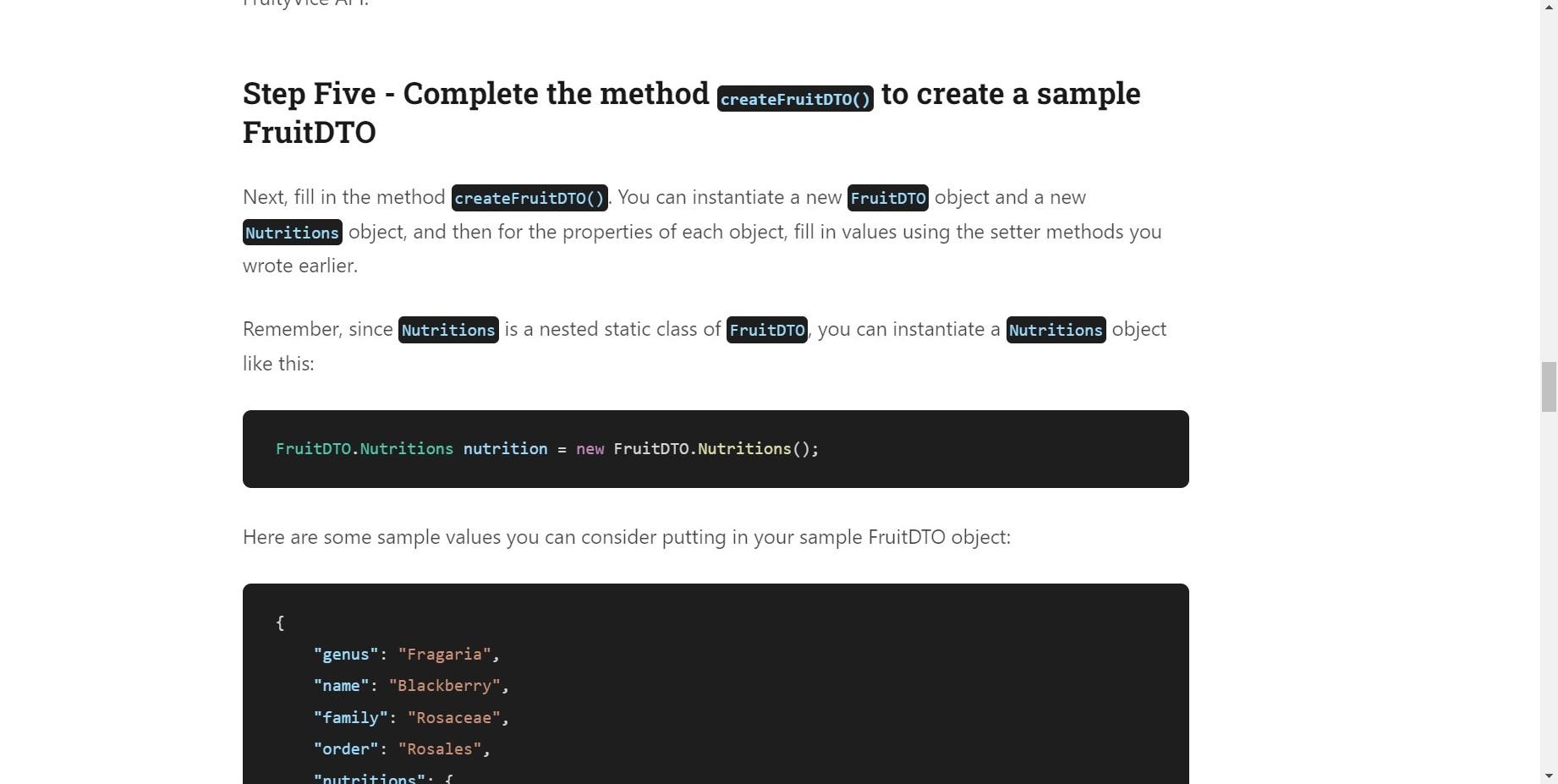The height and width of the screenshot is (784, 1558).
Task: Click the createFruitDTO() badge in the body paragraph
Action: [x=529, y=198]
